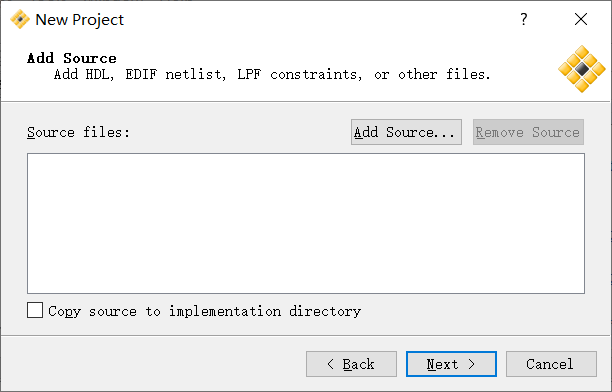Screen dimensions: 612x392
Task: Click the greyed Remove Source button
Action: 528,132
